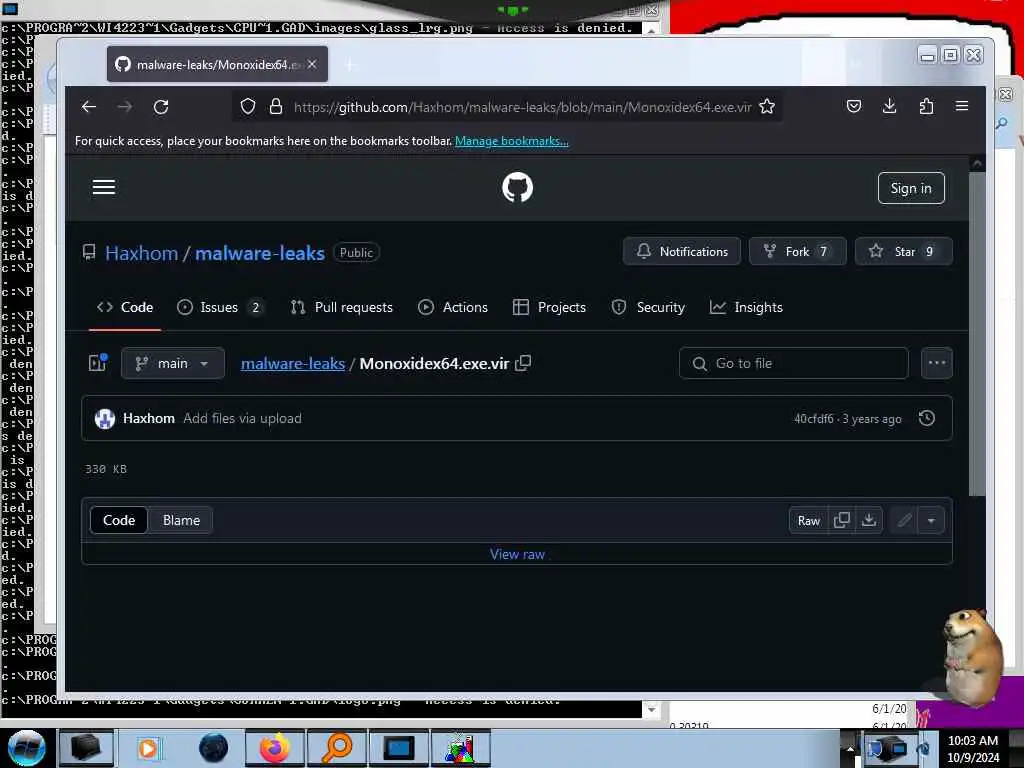Open the Insights tab
The width and height of the screenshot is (1024, 768).
coord(746,307)
